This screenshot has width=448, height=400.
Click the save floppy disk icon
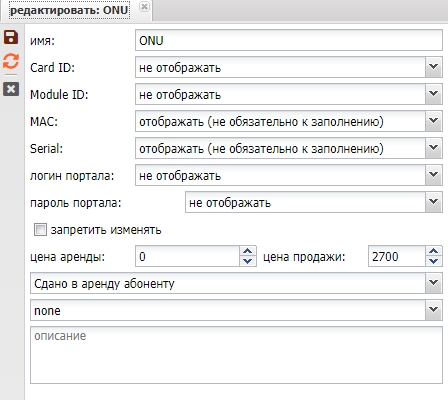pos(11,37)
